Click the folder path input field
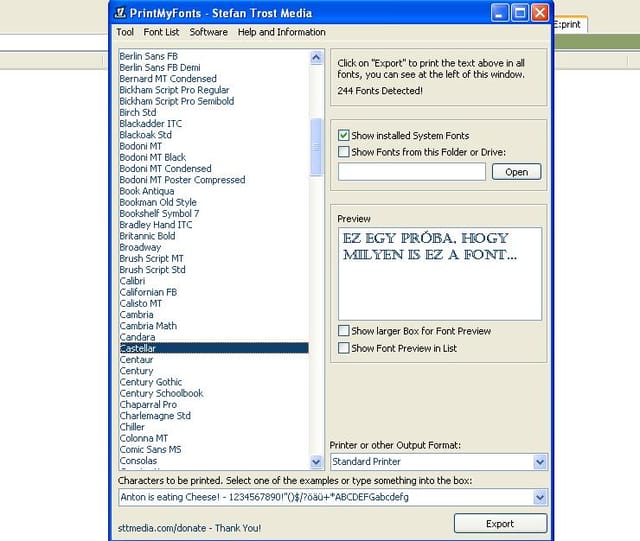The height and width of the screenshot is (541, 640). coord(412,172)
